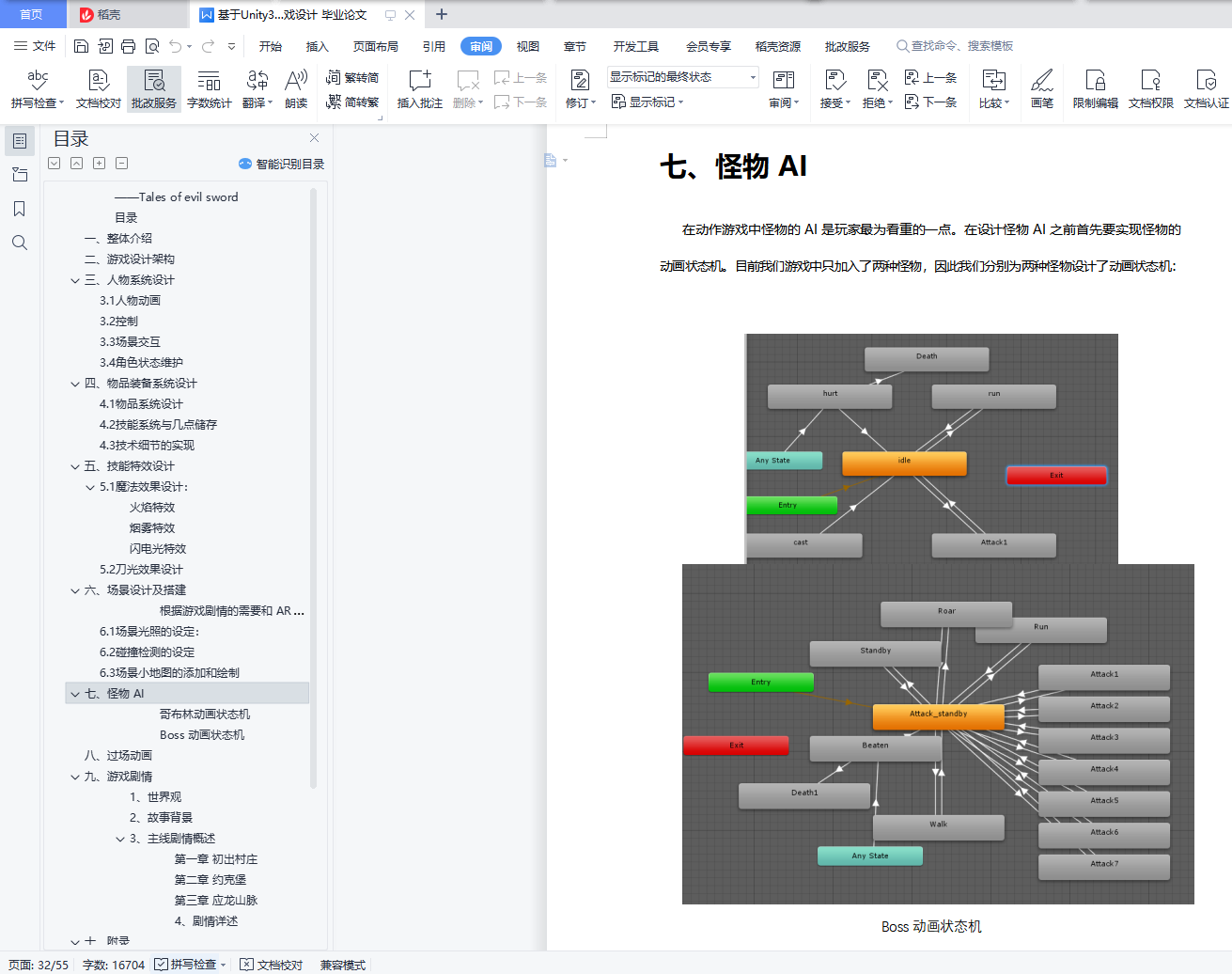The image size is (1232, 974).
Task: Click 字数: 16704 in the status bar
Action: [x=114, y=965]
